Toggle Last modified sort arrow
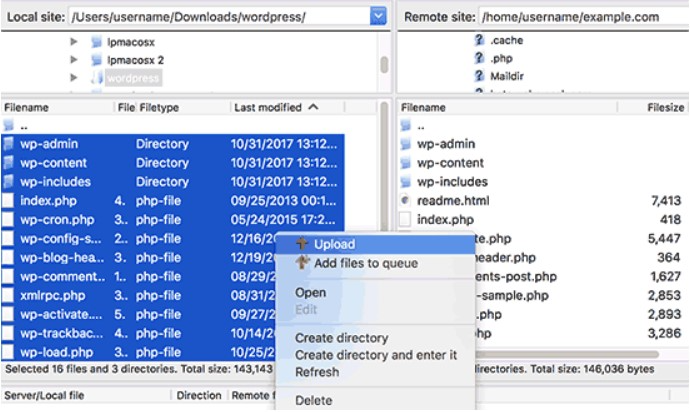Viewport: 690px width, 412px height. coord(313,107)
